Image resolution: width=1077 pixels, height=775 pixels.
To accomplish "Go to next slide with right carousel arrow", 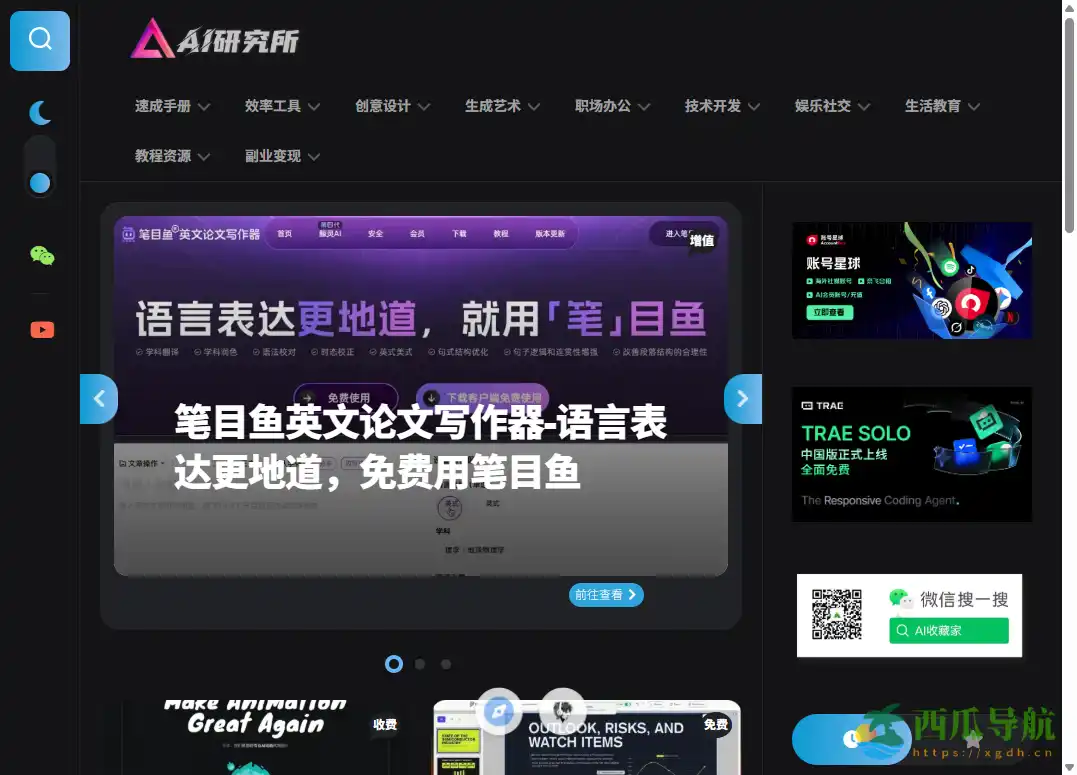I will tap(742, 398).
